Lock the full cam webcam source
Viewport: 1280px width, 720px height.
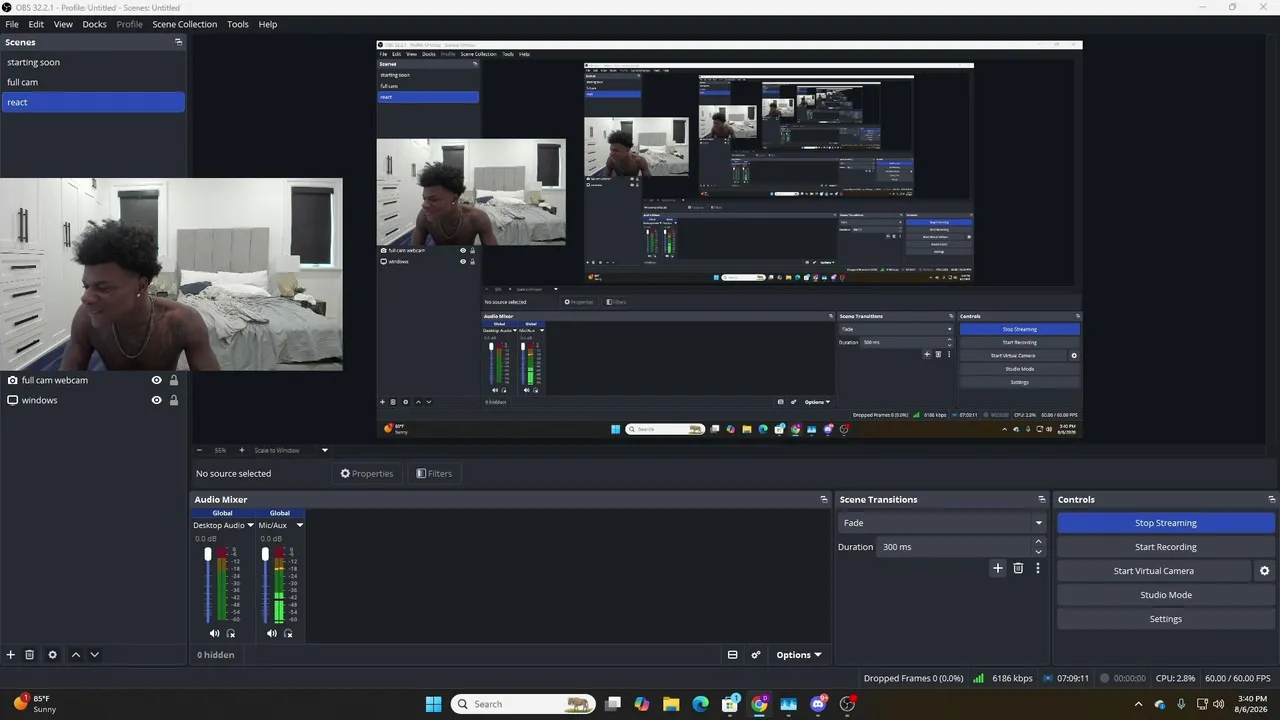(x=174, y=380)
